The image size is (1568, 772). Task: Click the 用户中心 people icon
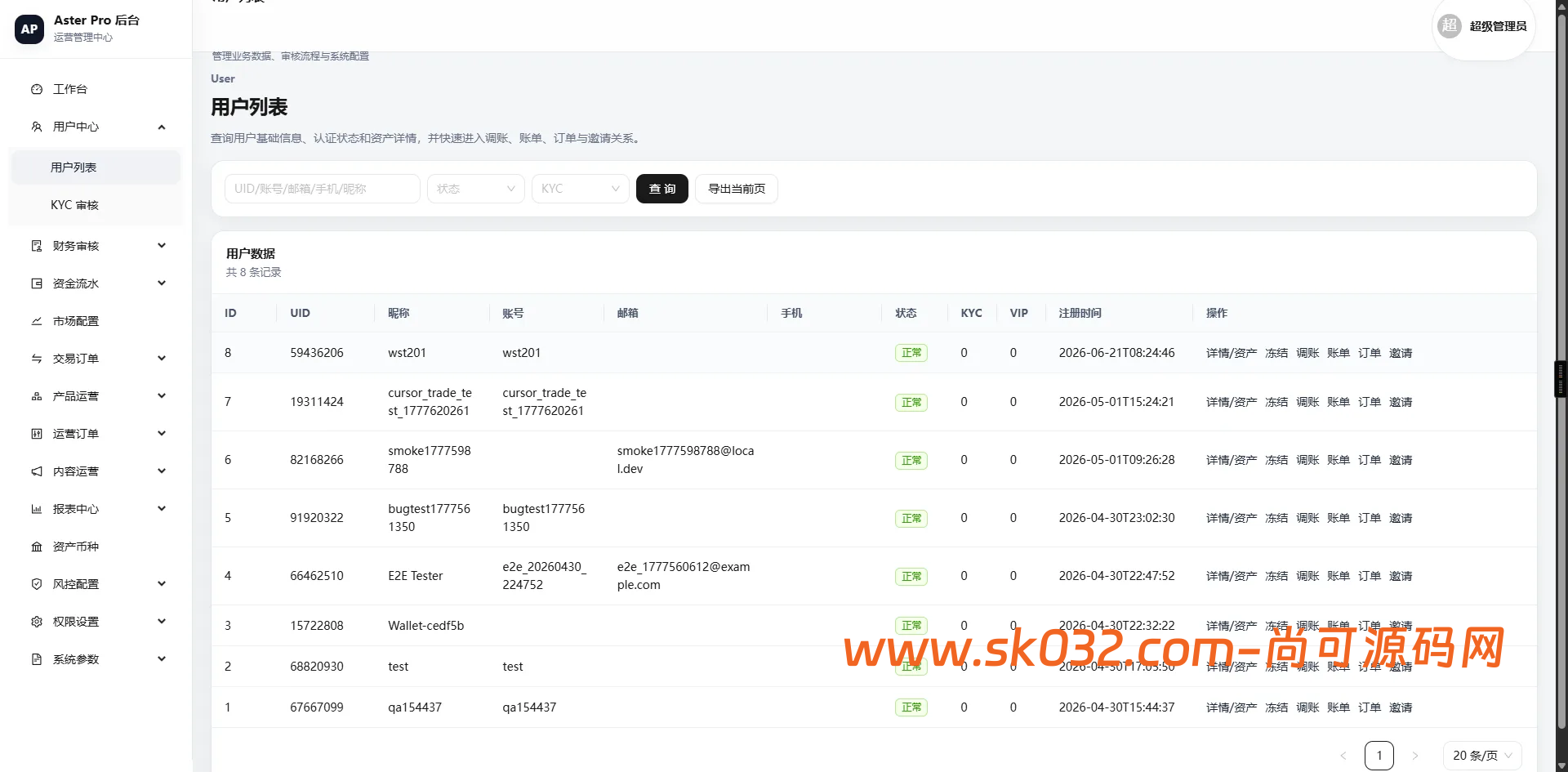pyautogui.click(x=37, y=127)
